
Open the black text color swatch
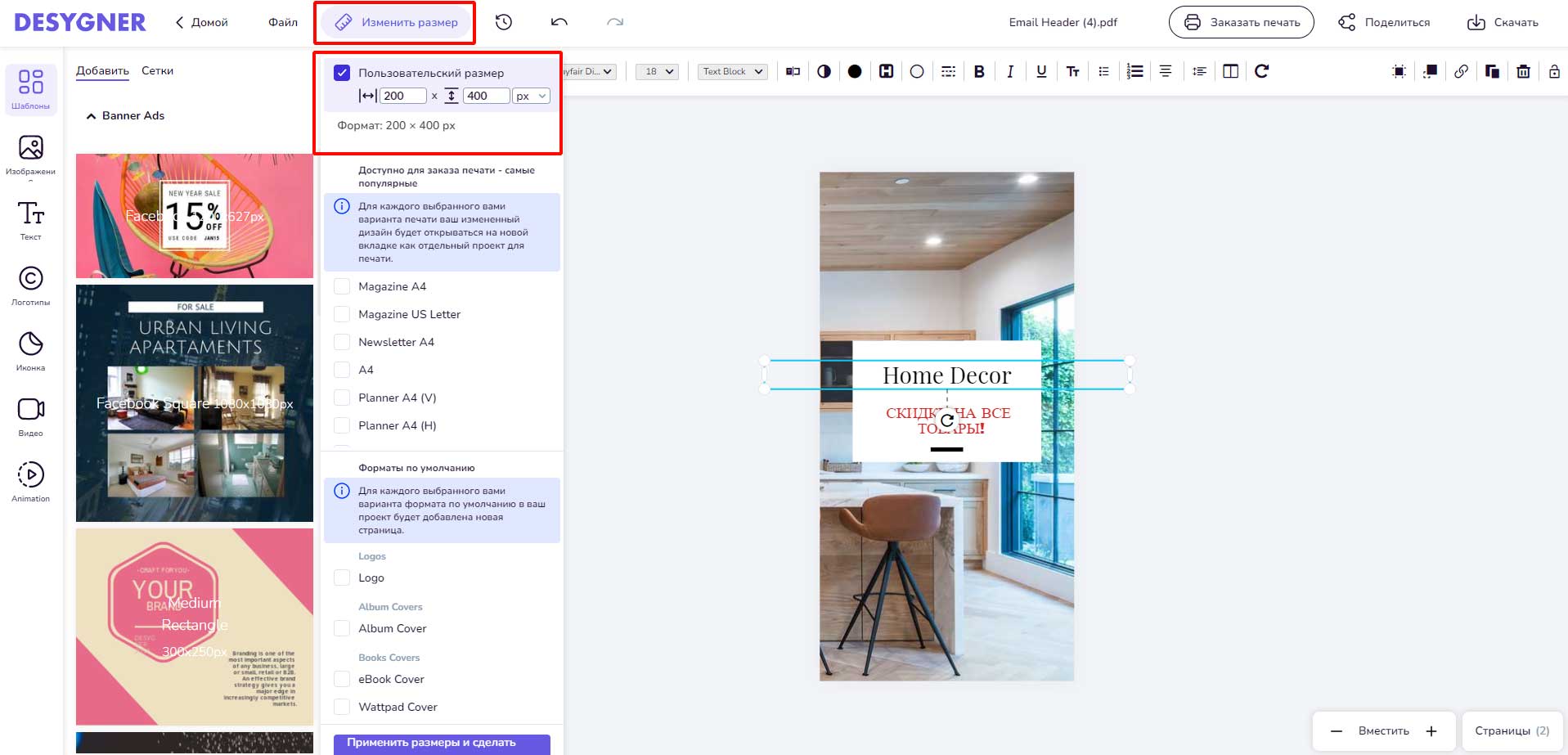[x=855, y=71]
